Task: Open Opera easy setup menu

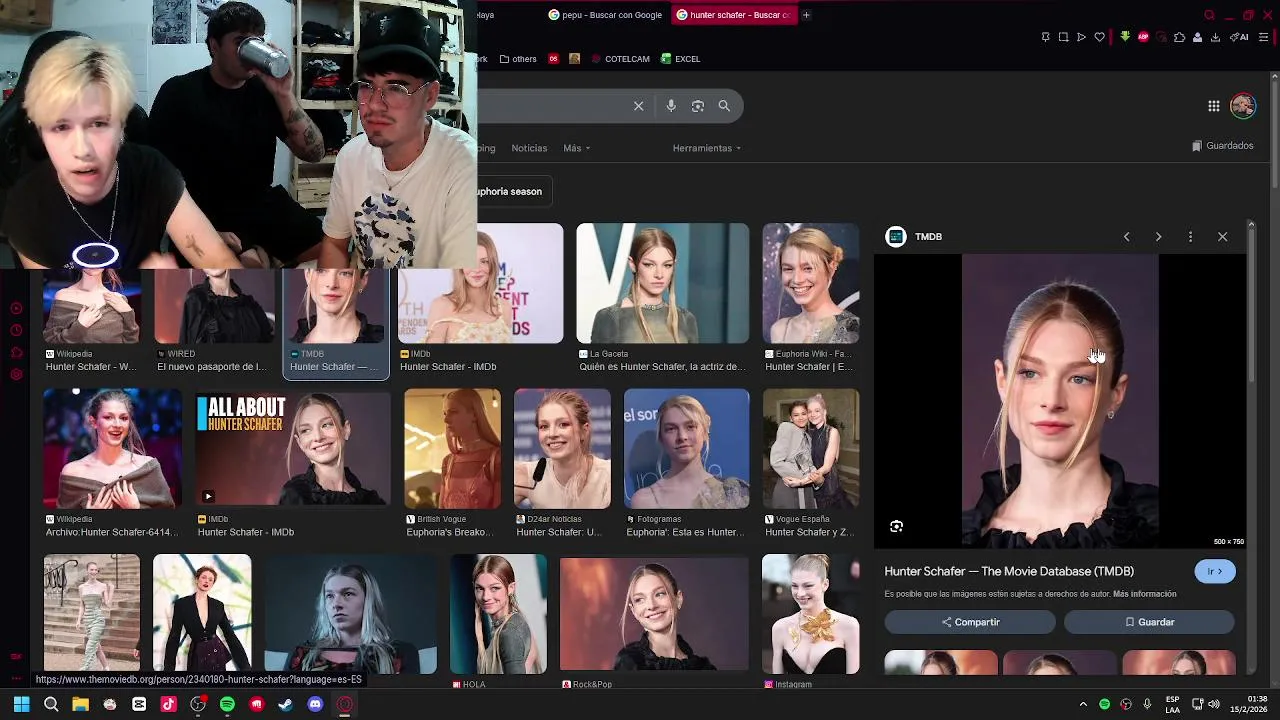Action: pos(1263,37)
